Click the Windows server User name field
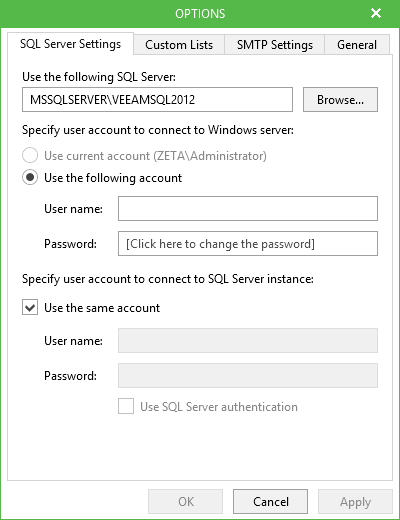The width and height of the screenshot is (400, 520). point(248,209)
